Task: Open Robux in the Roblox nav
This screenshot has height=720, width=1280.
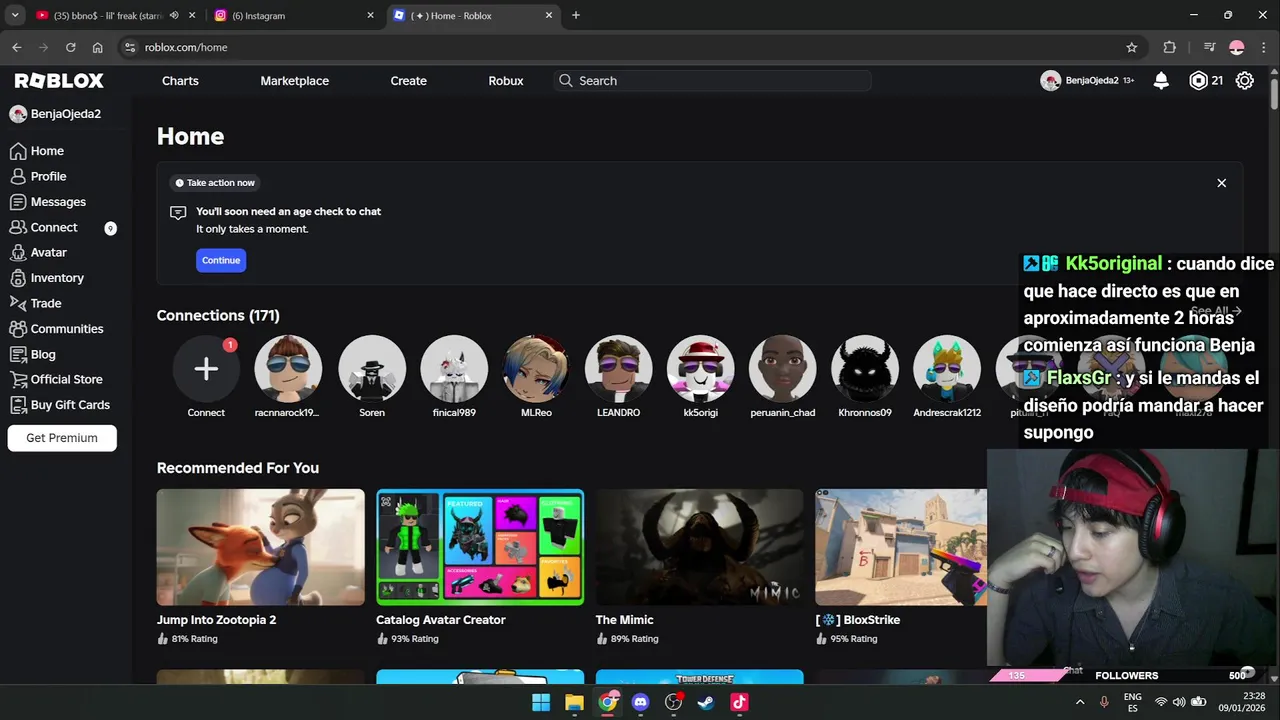Action: [x=506, y=81]
